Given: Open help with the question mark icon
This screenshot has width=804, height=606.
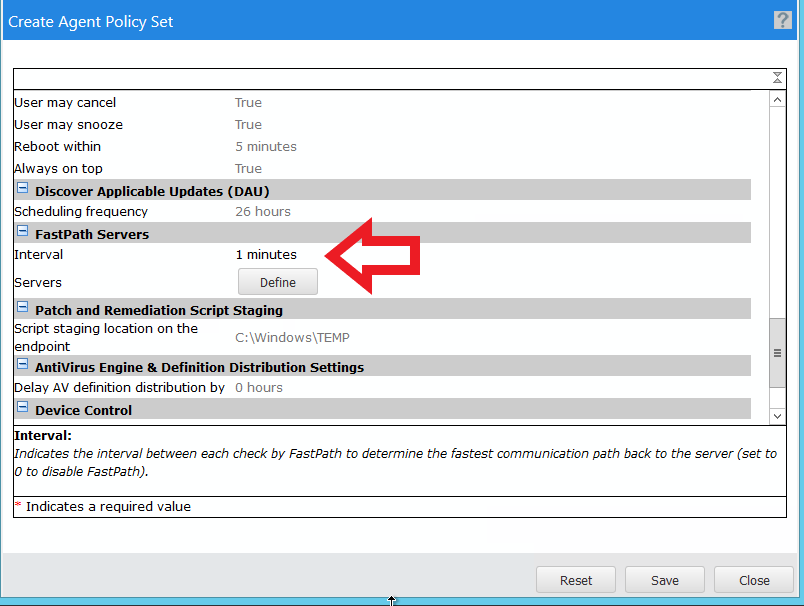Looking at the screenshot, I should point(782,20).
